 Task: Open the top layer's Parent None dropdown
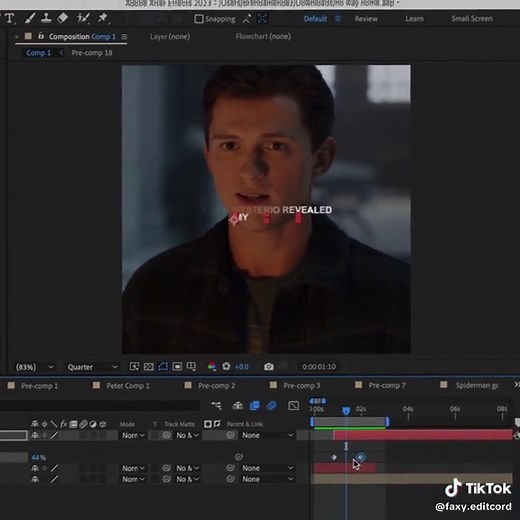(267, 435)
